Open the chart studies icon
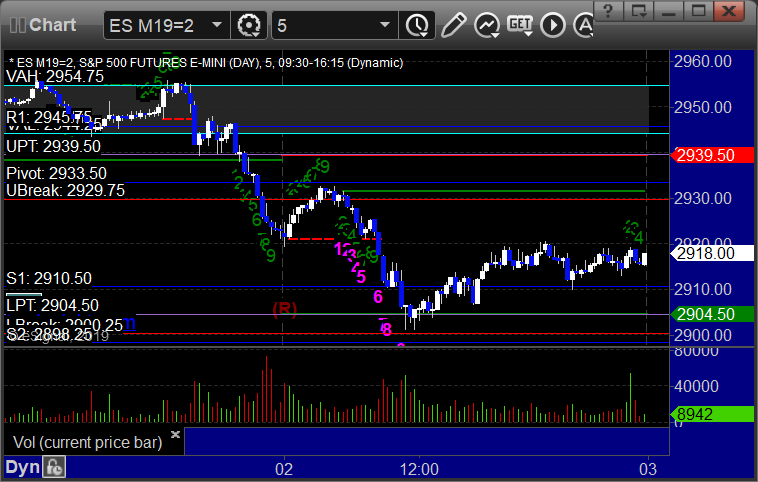 coord(487,25)
